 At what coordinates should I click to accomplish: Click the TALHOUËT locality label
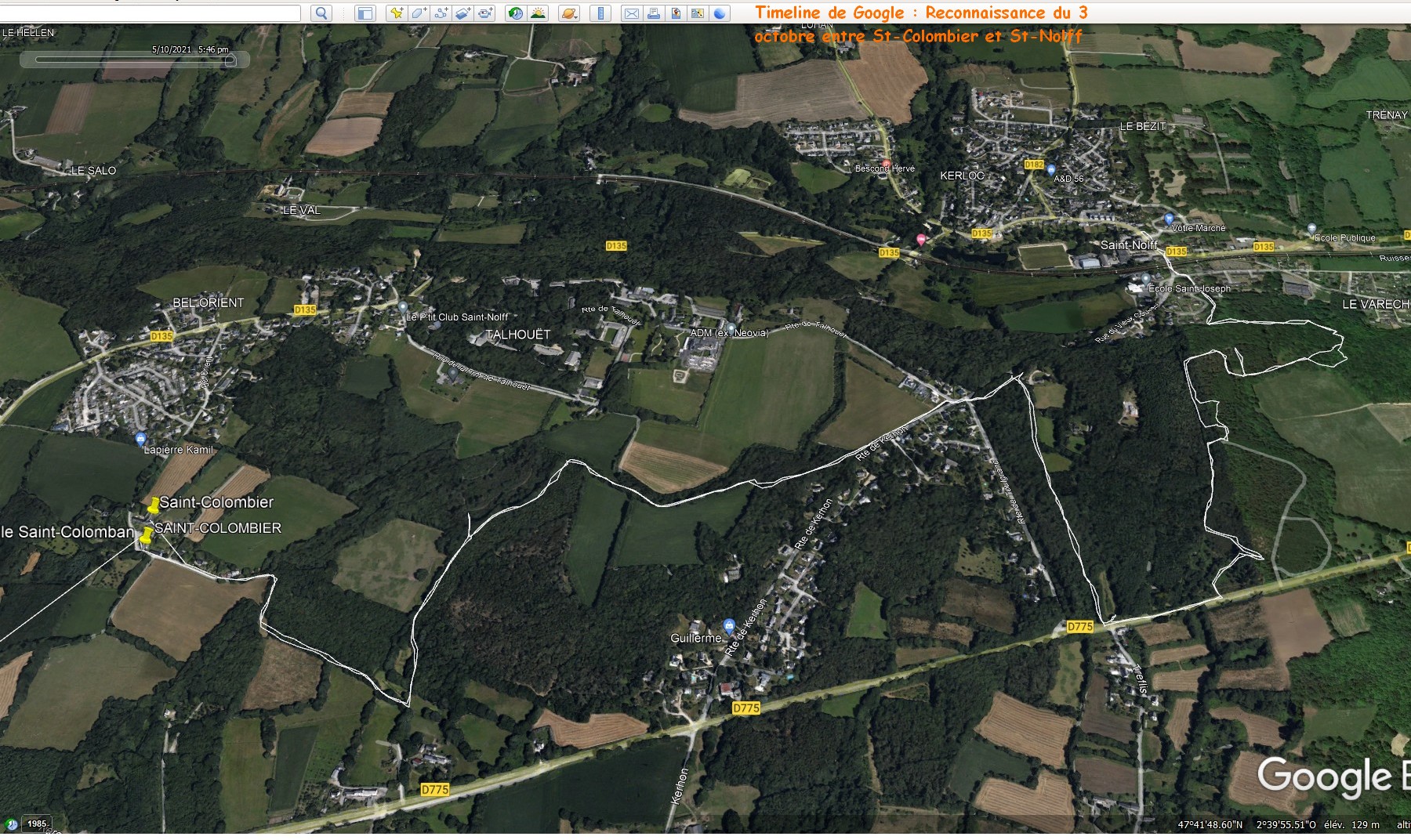[518, 335]
